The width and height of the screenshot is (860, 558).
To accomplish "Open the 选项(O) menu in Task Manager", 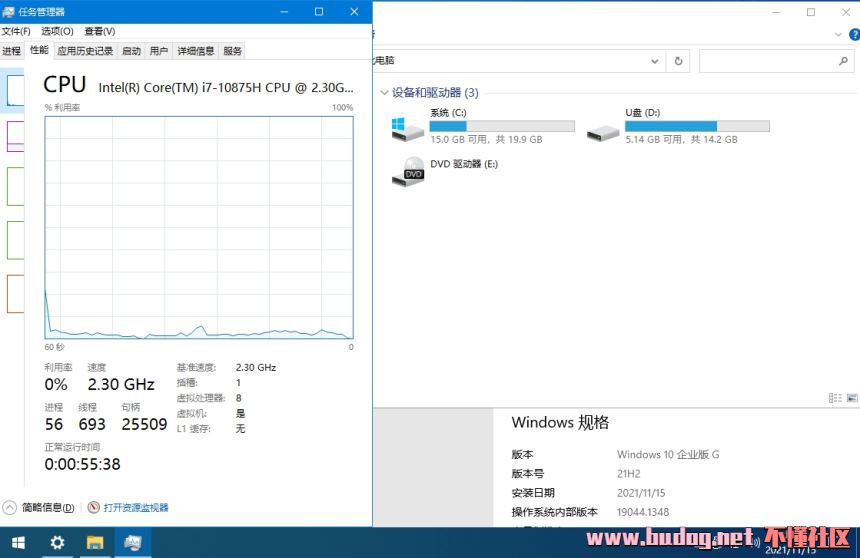I will (x=58, y=31).
